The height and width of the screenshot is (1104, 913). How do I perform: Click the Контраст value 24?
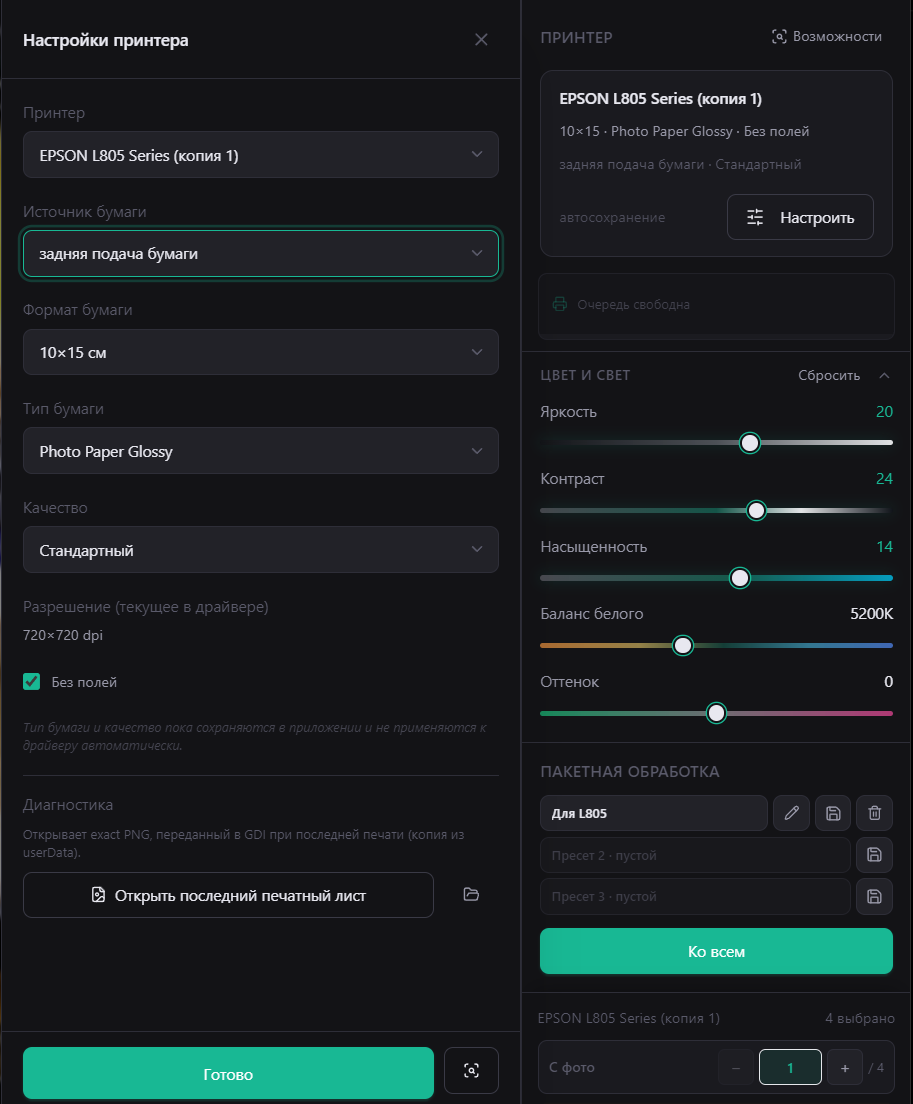tap(884, 479)
